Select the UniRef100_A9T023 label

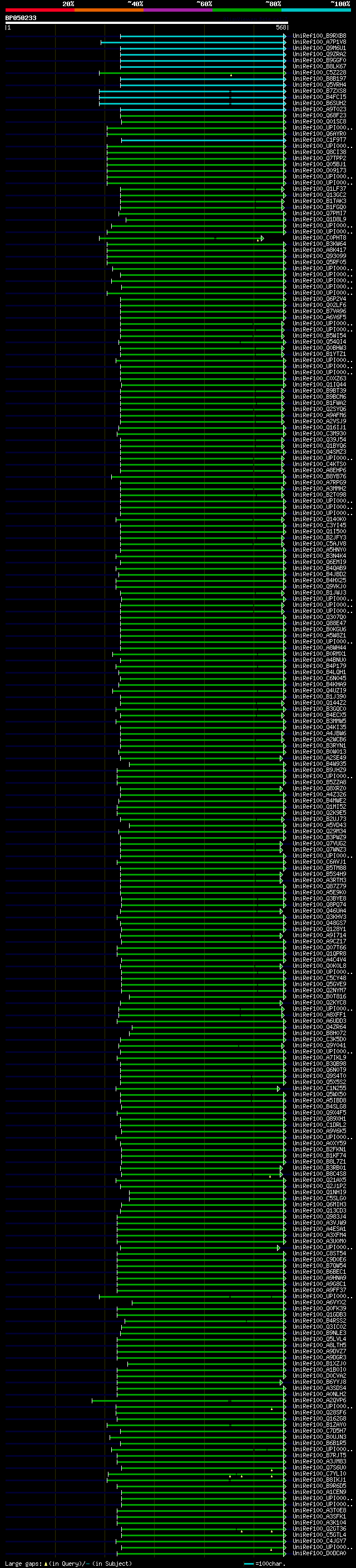tap(319, 109)
